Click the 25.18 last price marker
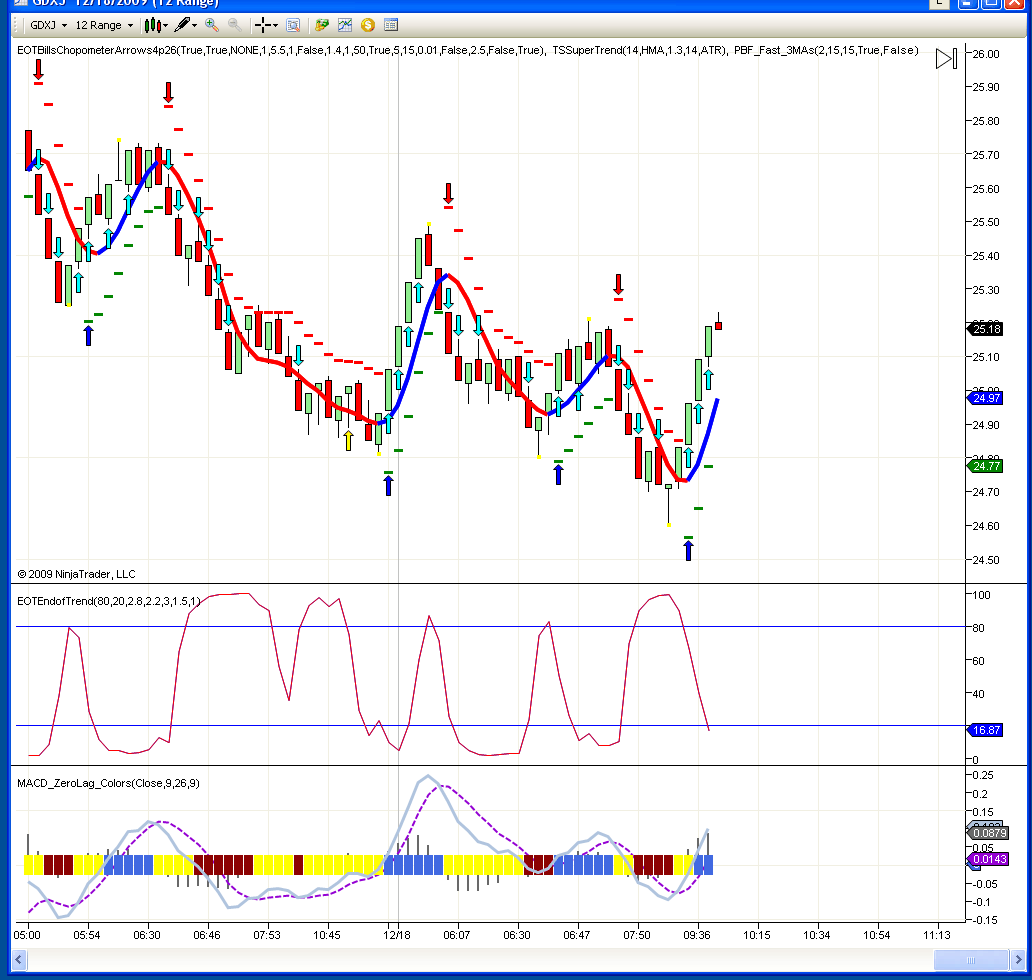 (x=985, y=329)
